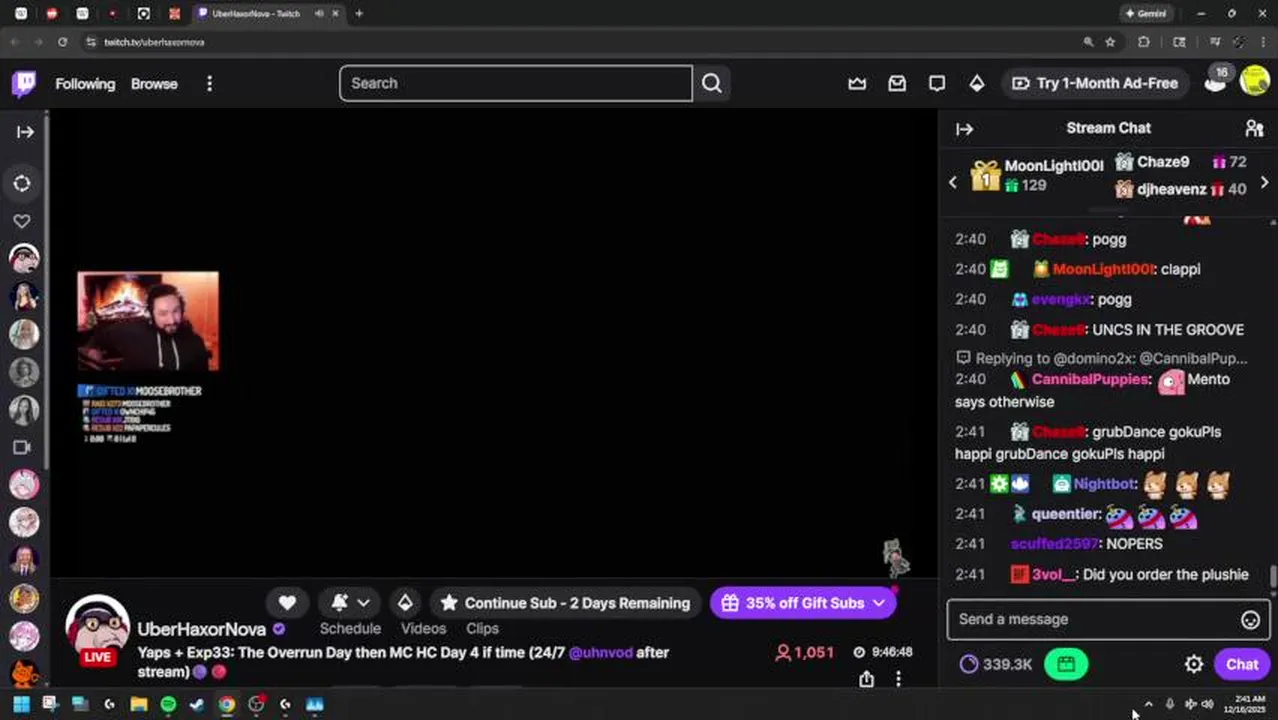Show next gift leaderboard entries
This screenshot has height=720, width=1278.
pos(1264,182)
